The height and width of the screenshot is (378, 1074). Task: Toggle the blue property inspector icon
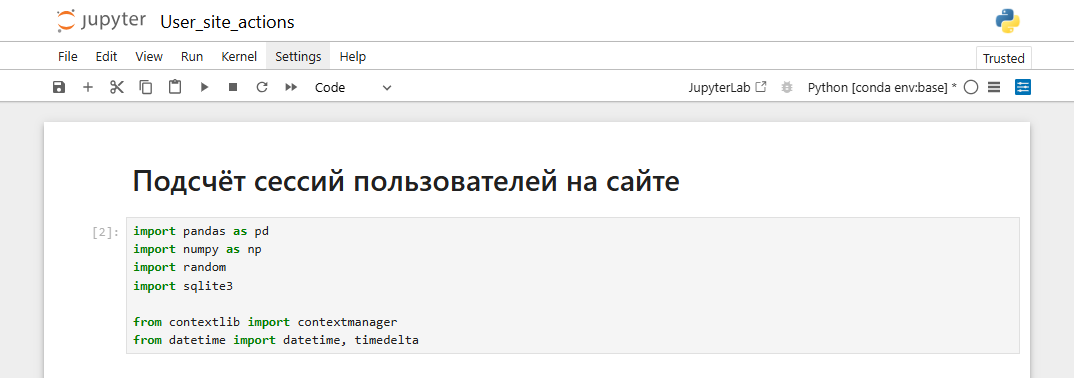(x=1023, y=88)
